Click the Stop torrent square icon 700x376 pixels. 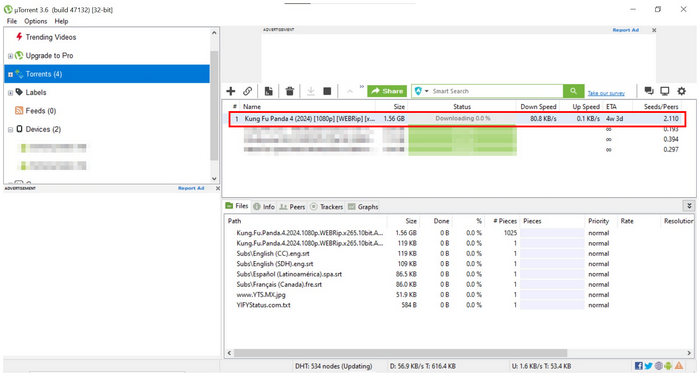pyautogui.click(x=327, y=91)
